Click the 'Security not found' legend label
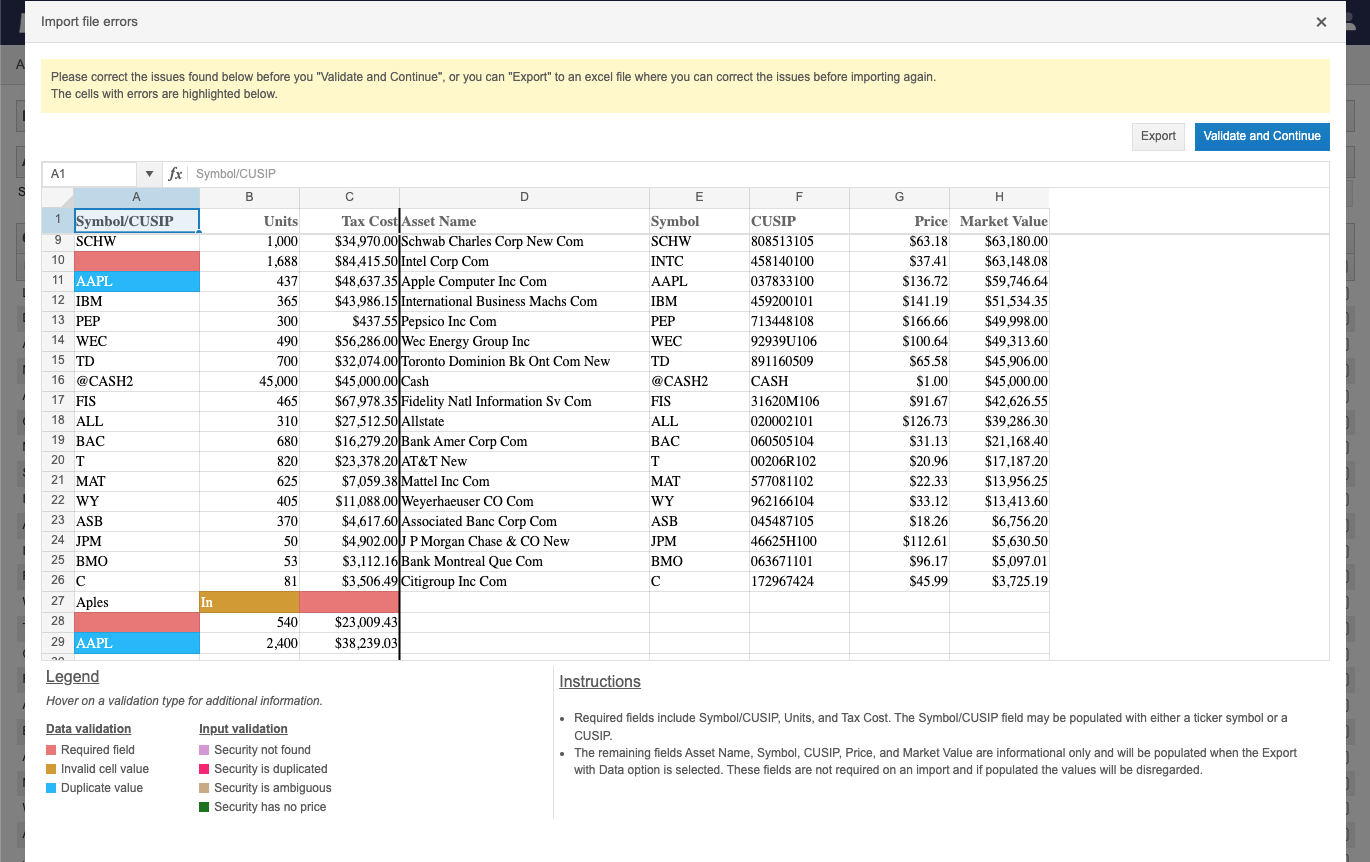Image resolution: width=1370 pixels, height=862 pixels. (262, 750)
